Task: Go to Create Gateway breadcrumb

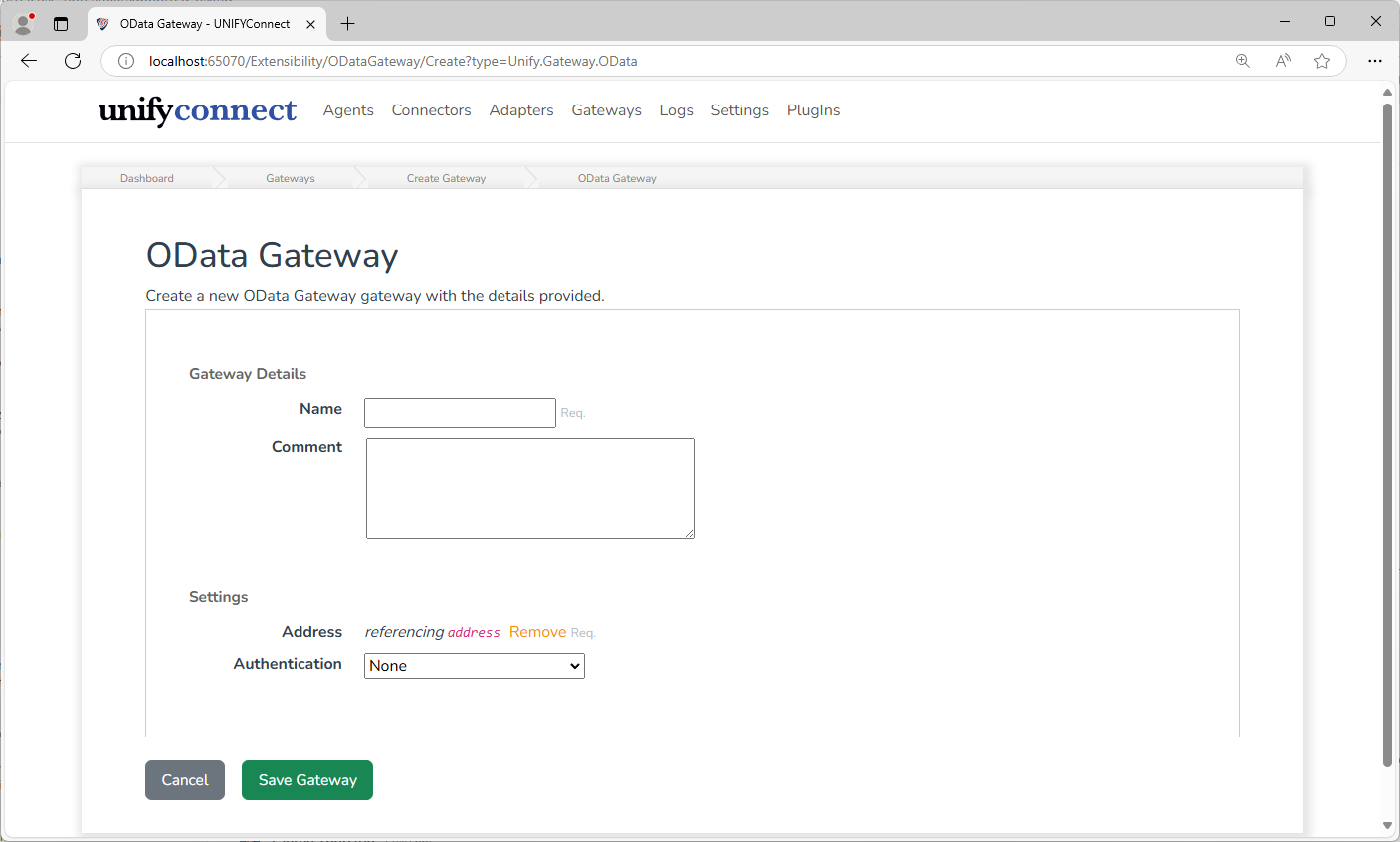Action: (446, 179)
